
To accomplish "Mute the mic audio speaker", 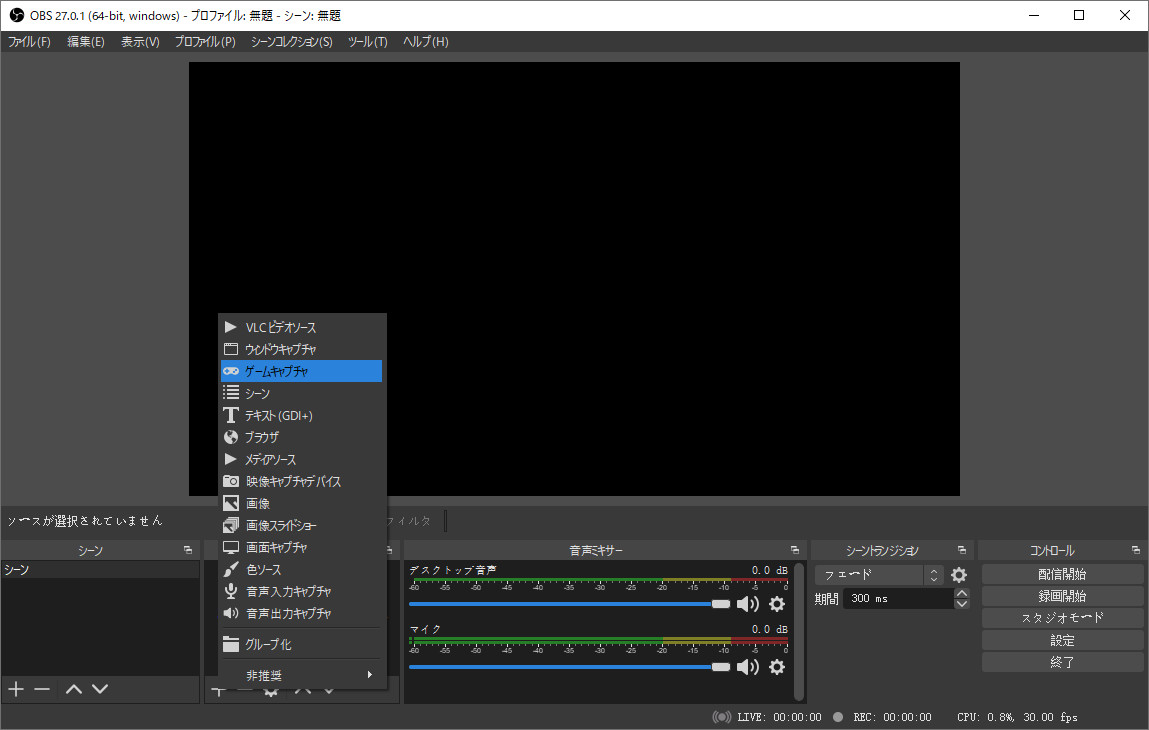I will tap(748, 667).
